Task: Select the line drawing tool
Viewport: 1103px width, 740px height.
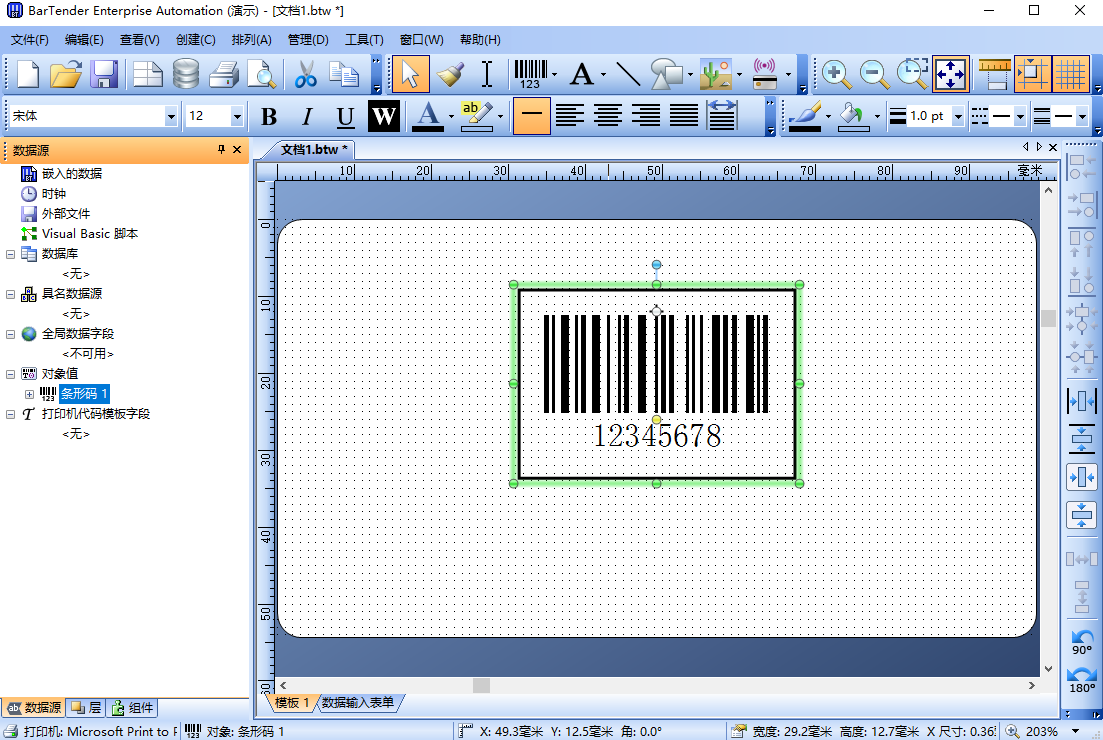Action: tap(627, 74)
